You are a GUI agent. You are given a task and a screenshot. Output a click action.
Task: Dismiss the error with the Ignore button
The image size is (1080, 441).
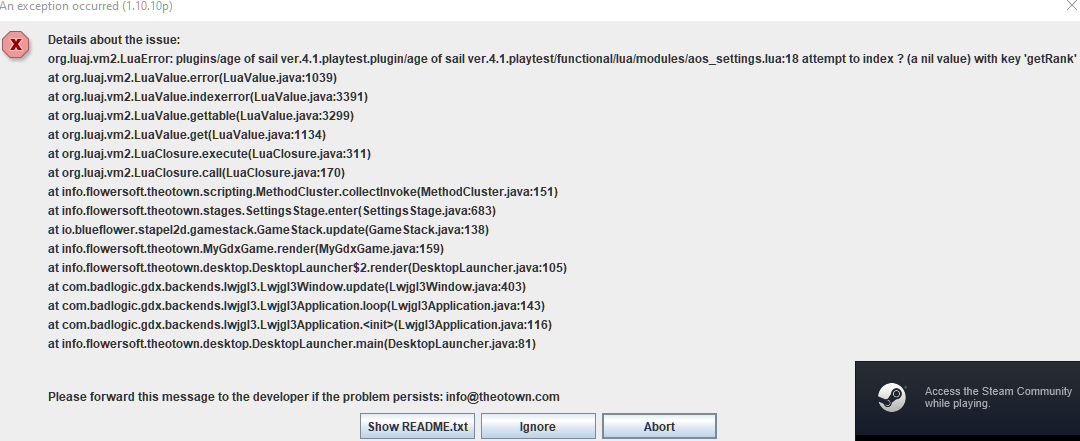(538, 427)
